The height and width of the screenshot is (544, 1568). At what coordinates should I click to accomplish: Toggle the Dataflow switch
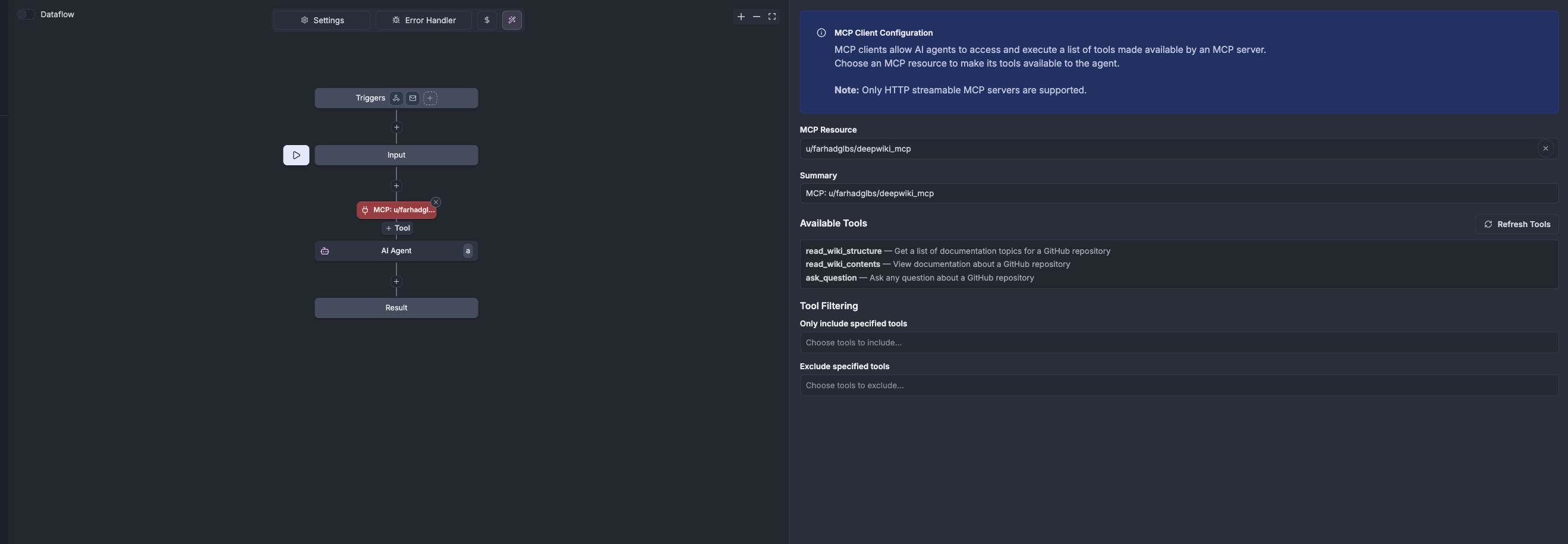[25, 14]
